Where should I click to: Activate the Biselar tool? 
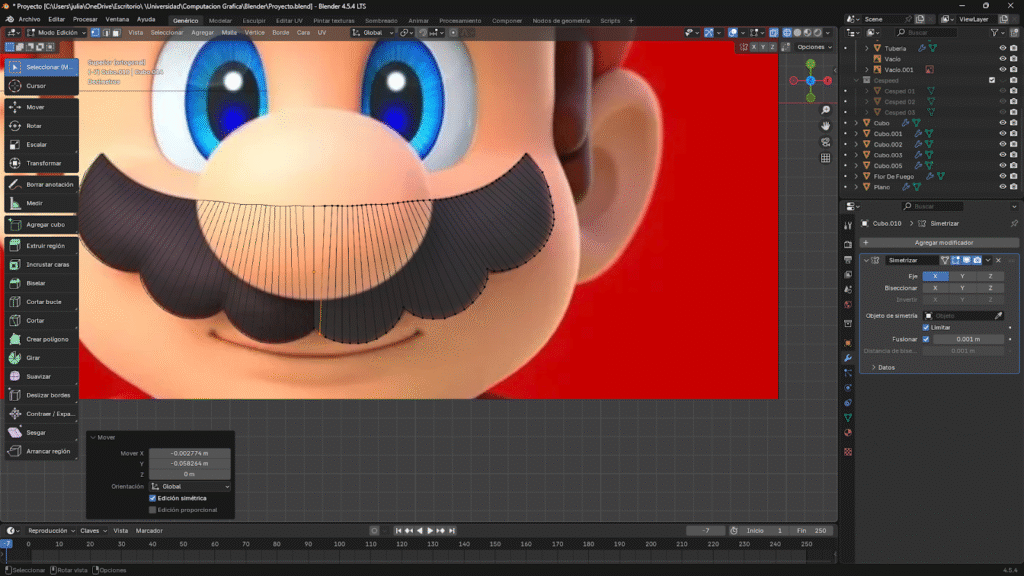[40, 283]
